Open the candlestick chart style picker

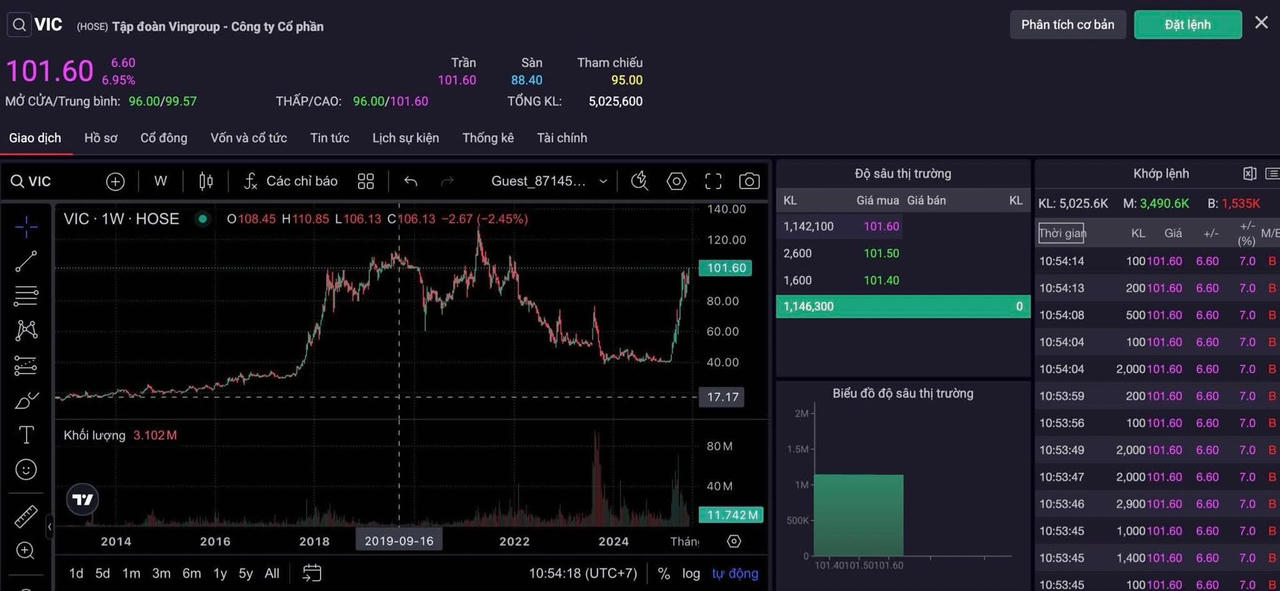pos(206,181)
